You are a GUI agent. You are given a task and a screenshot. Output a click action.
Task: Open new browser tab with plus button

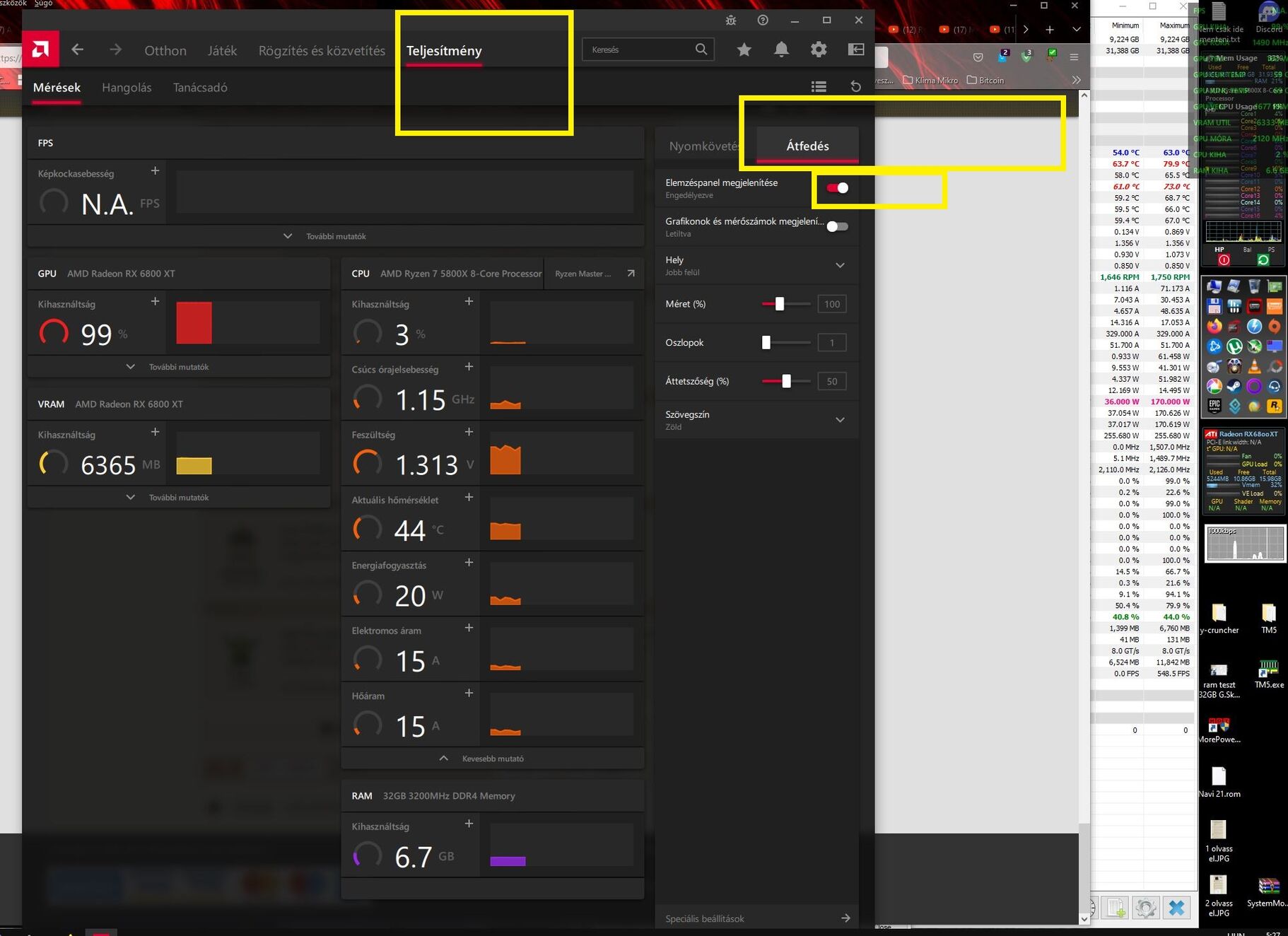tap(1049, 29)
